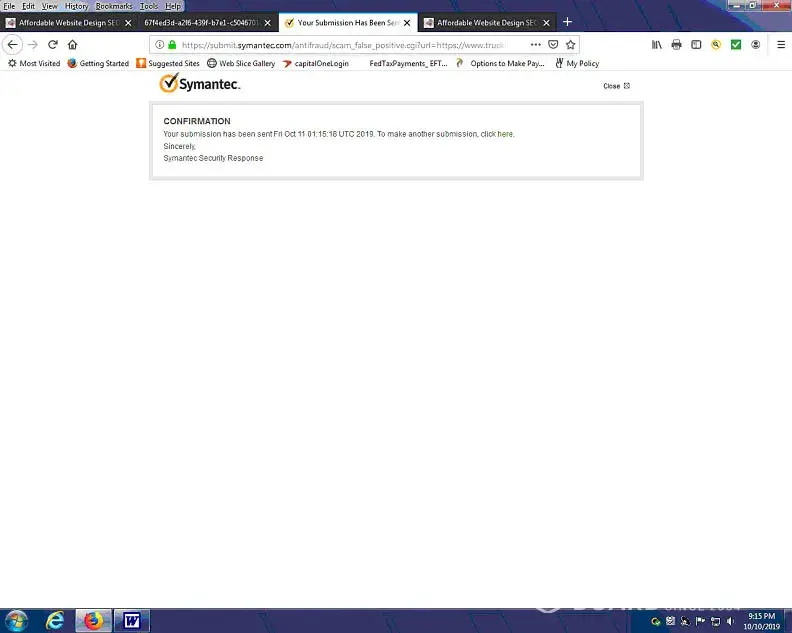
Task: Click the green checkmark Norton extension icon
Action: tap(736, 45)
